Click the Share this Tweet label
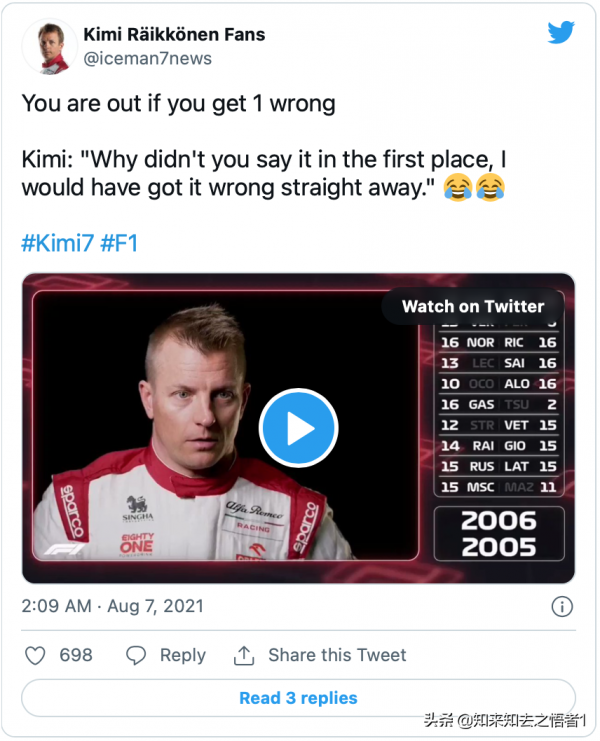 click(x=337, y=655)
